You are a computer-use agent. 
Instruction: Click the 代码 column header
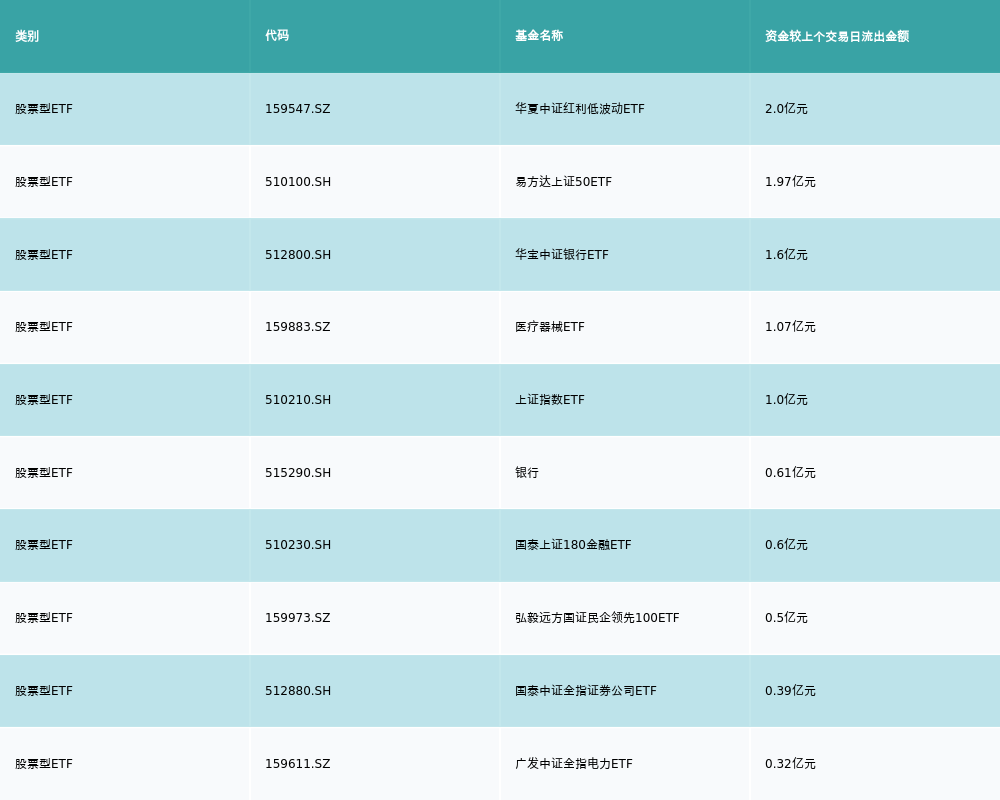[277, 36]
